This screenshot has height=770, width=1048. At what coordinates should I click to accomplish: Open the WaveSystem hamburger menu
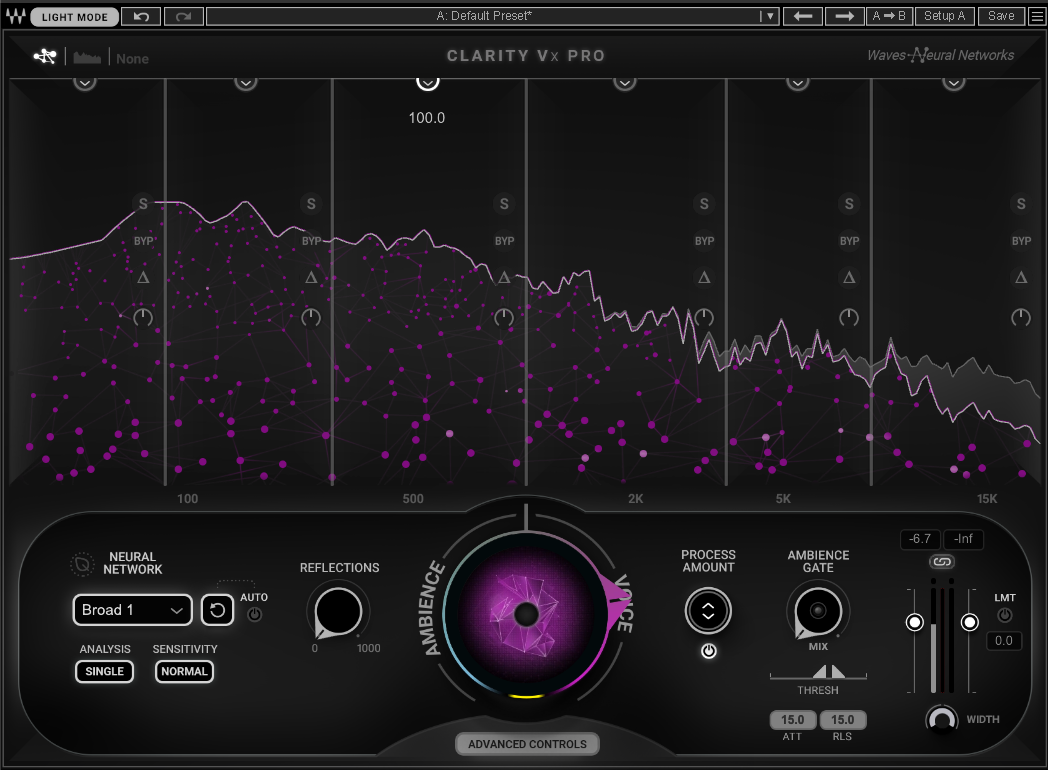point(1037,16)
